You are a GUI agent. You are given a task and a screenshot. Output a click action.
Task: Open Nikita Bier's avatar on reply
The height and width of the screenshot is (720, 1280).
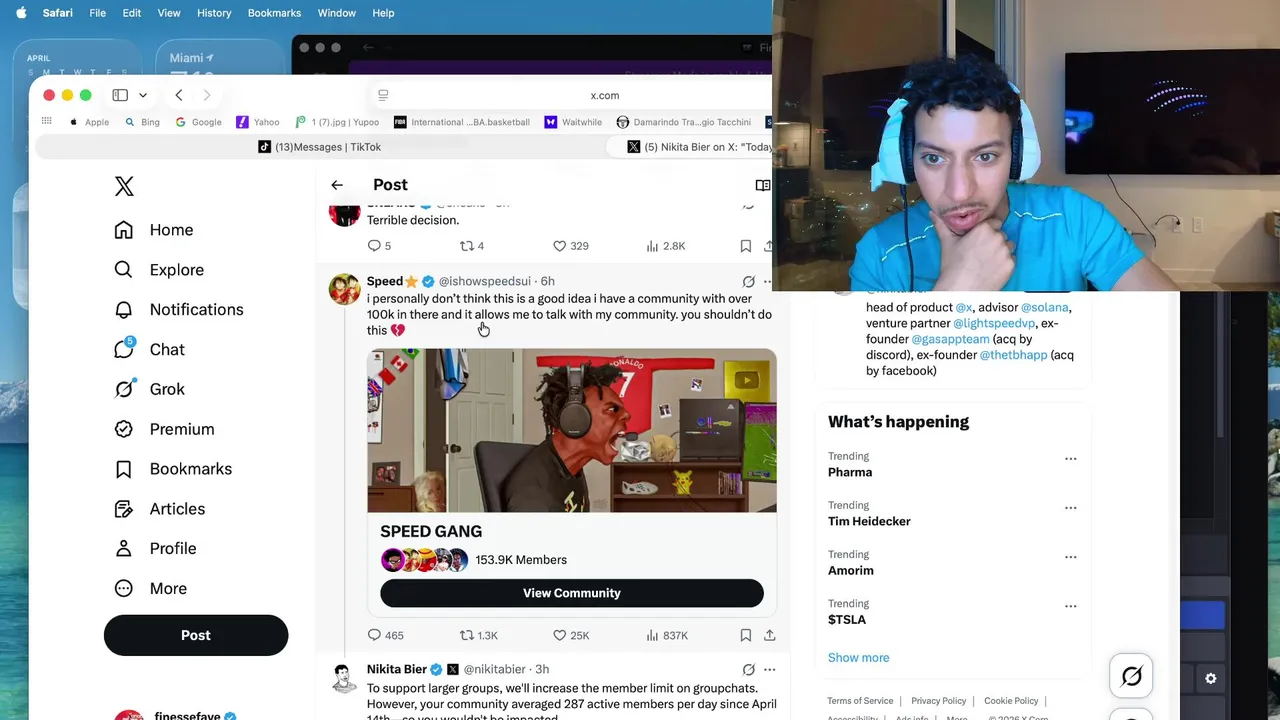pyautogui.click(x=345, y=677)
